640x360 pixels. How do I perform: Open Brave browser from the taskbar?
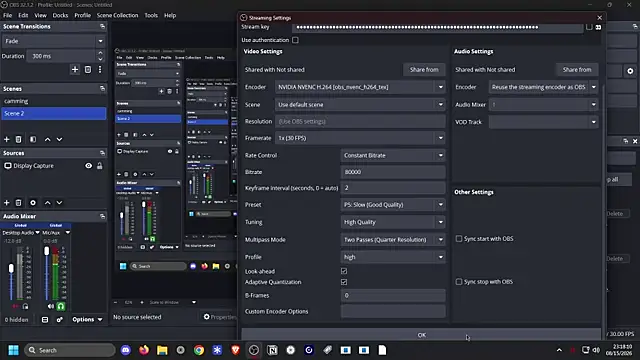tap(236, 350)
